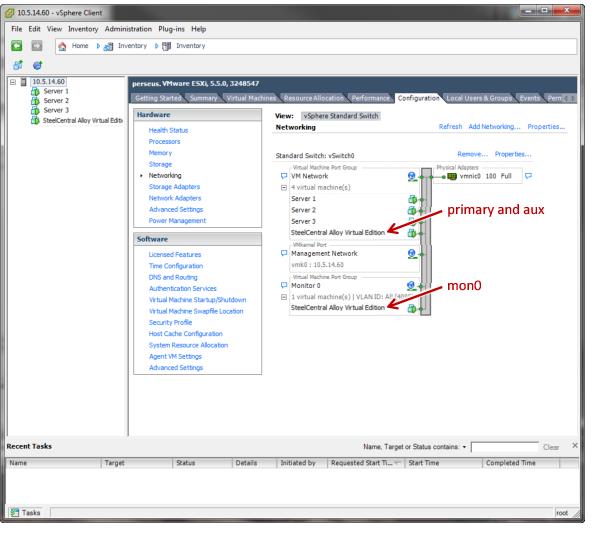Collapse the 10.5.14.60 host tree node
This screenshot has width=613, height=536.
coord(13,82)
